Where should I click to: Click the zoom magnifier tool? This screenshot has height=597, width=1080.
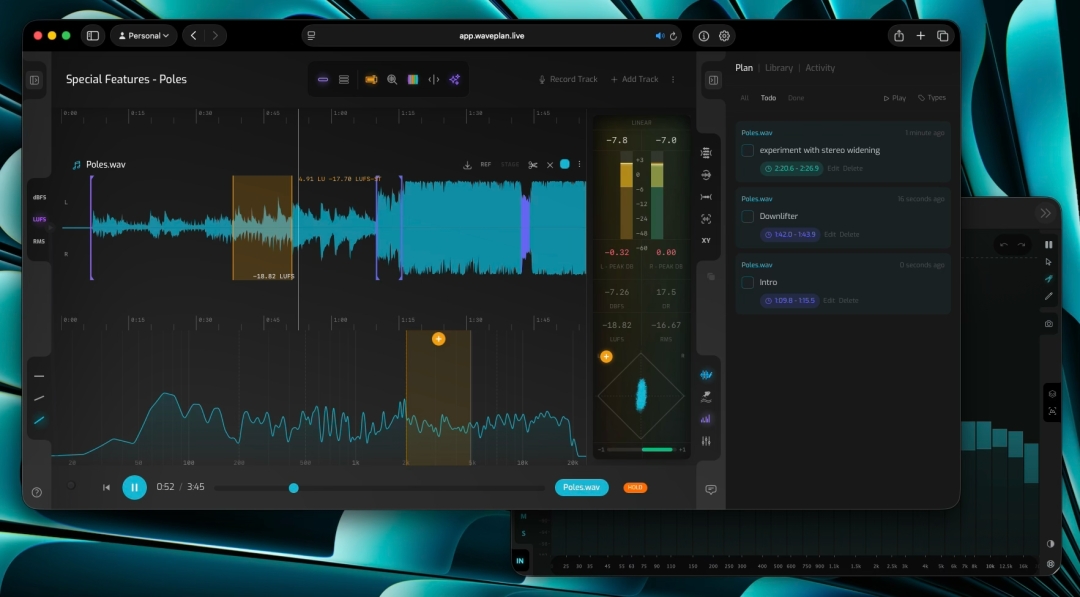point(392,79)
